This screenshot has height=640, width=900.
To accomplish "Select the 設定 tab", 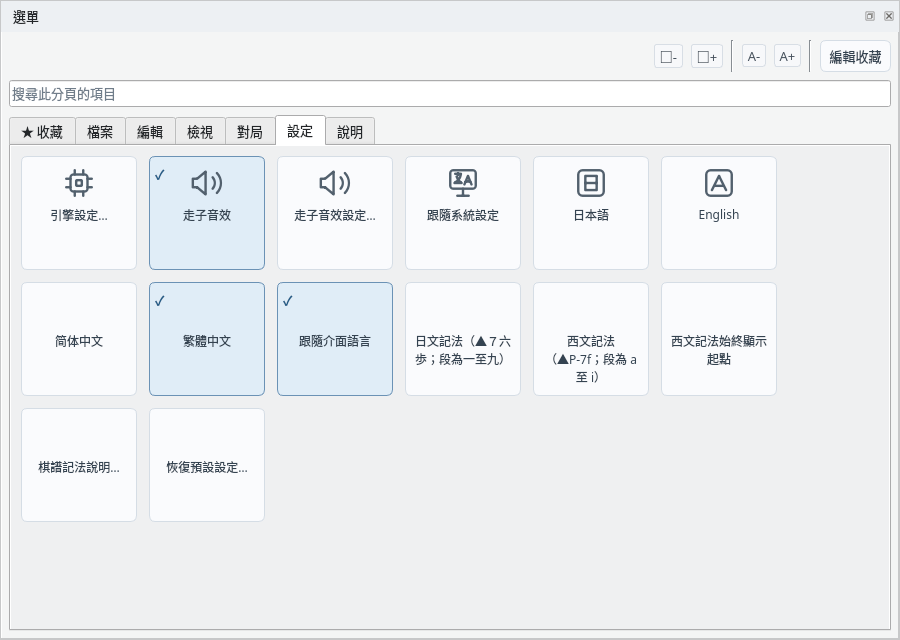I will (300, 131).
